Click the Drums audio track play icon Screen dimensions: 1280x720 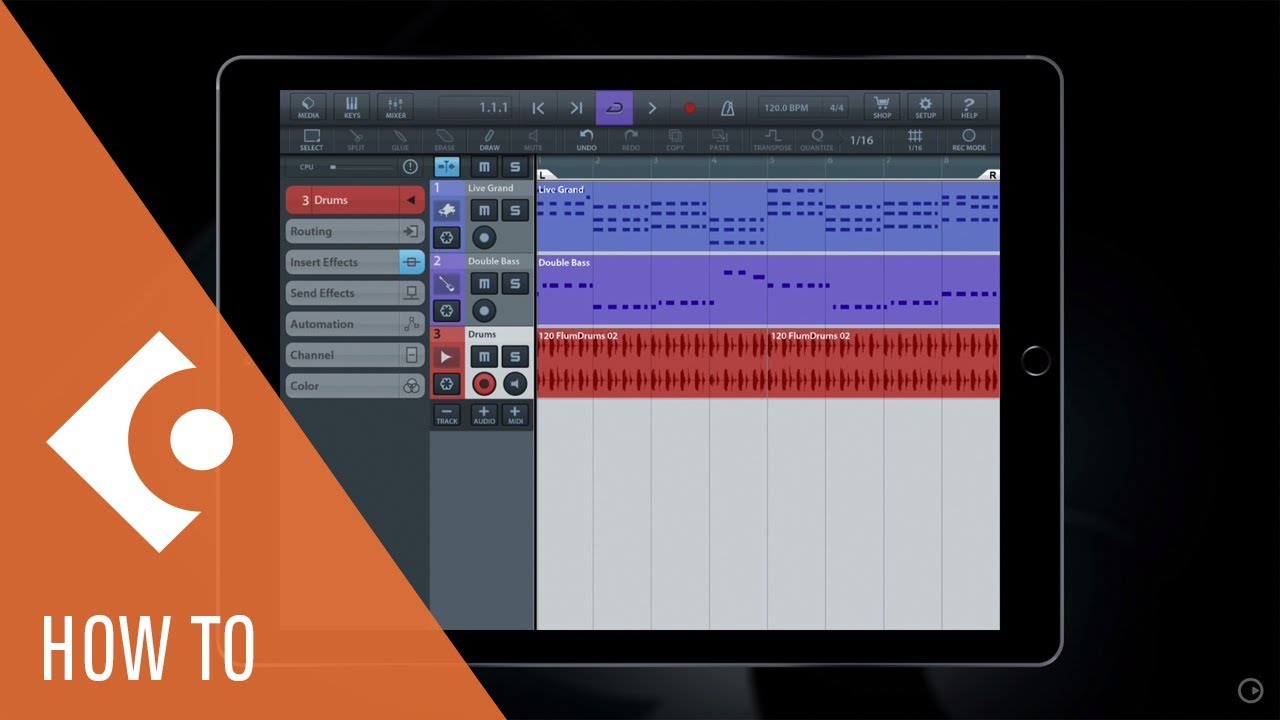click(x=446, y=357)
